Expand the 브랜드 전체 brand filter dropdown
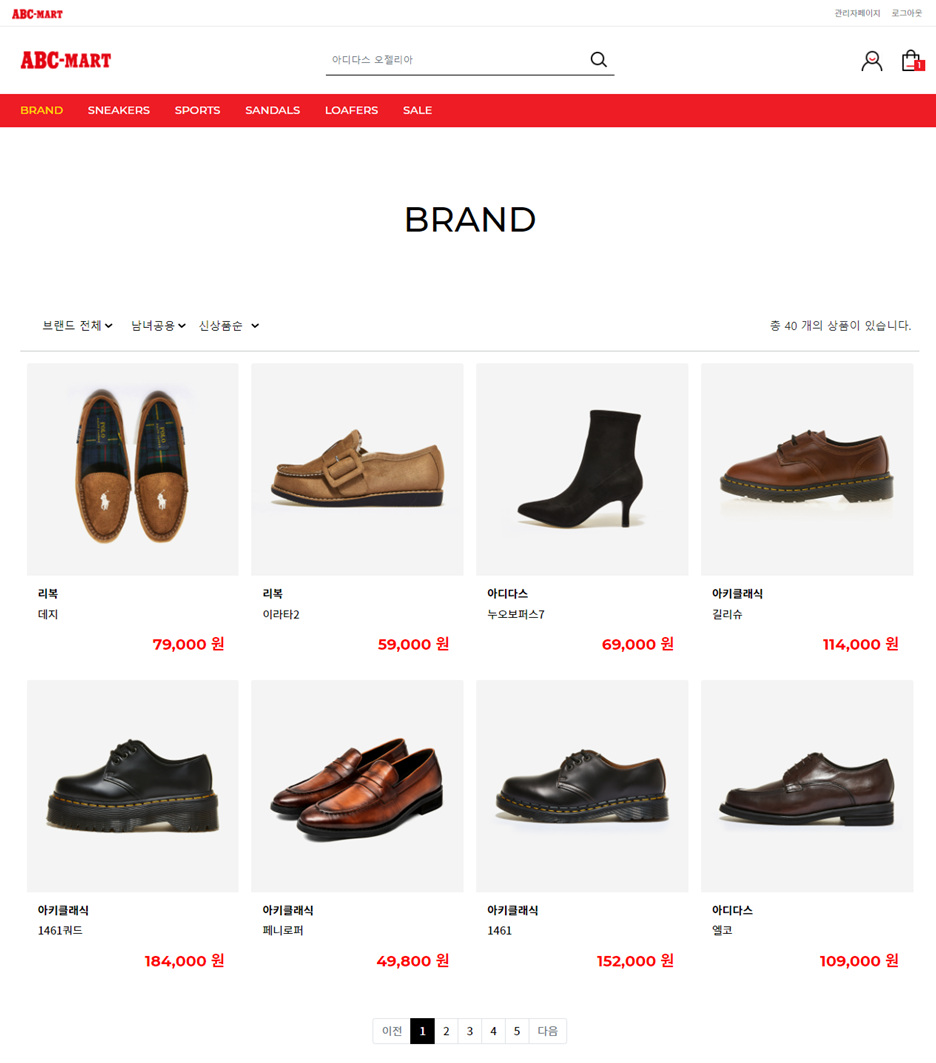This screenshot has width=936, height=1063. coord(77,325)
